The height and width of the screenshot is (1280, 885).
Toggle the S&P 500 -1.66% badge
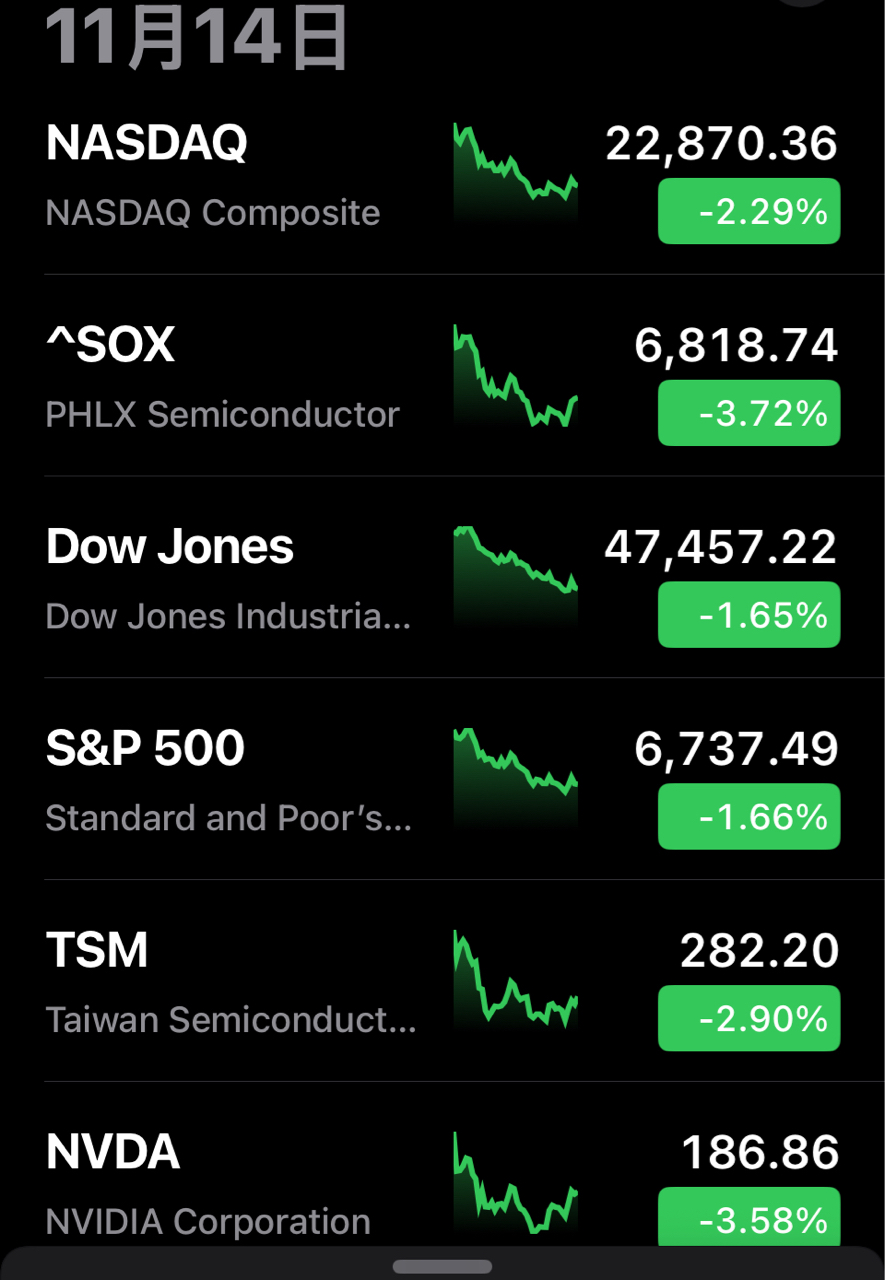point(749,817)
